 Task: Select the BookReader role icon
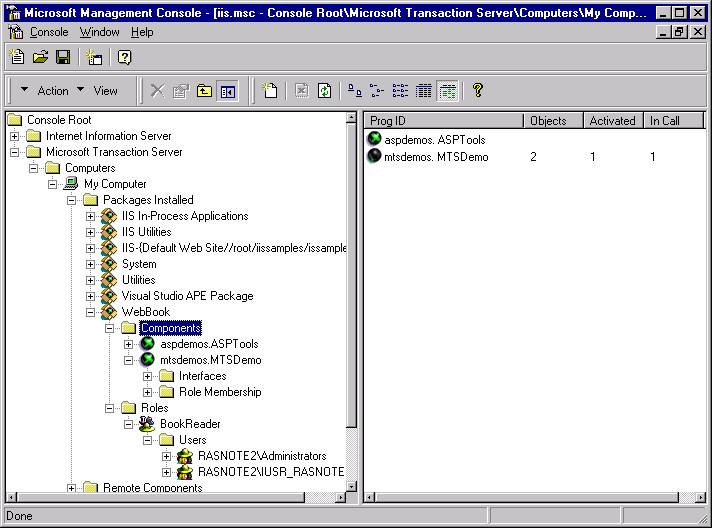[147, 424]
